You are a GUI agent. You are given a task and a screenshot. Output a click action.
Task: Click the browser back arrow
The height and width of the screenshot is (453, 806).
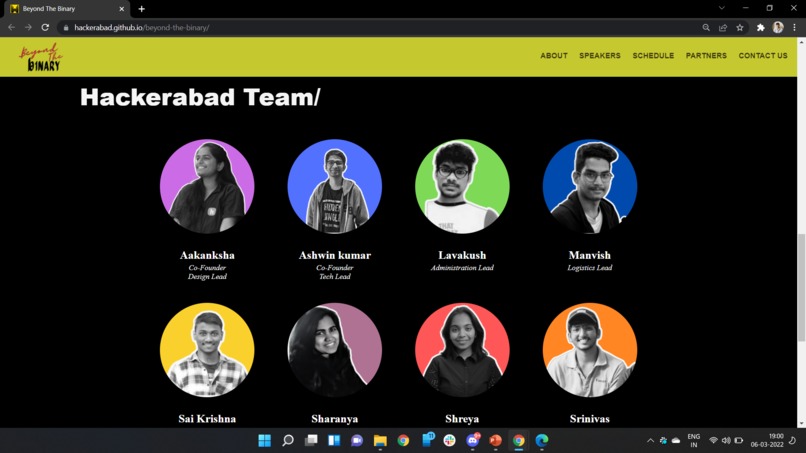[11, 27]
